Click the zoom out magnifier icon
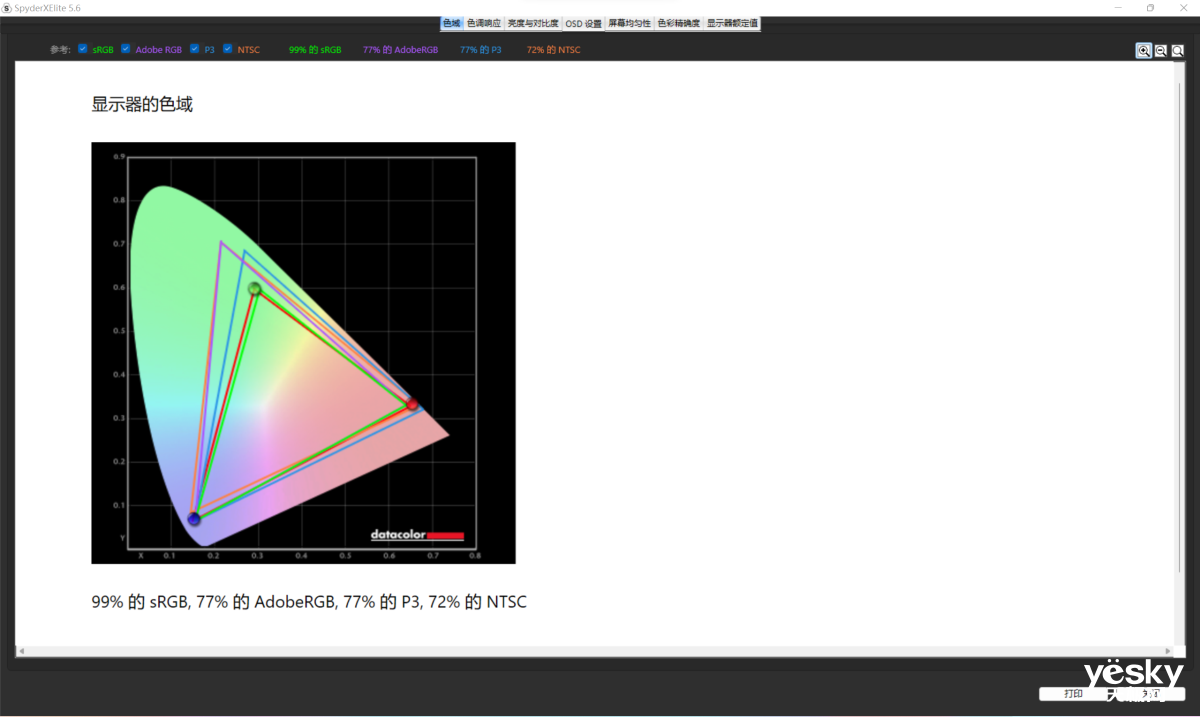This screenshot has height=717, width=1200. [1160, 51]
